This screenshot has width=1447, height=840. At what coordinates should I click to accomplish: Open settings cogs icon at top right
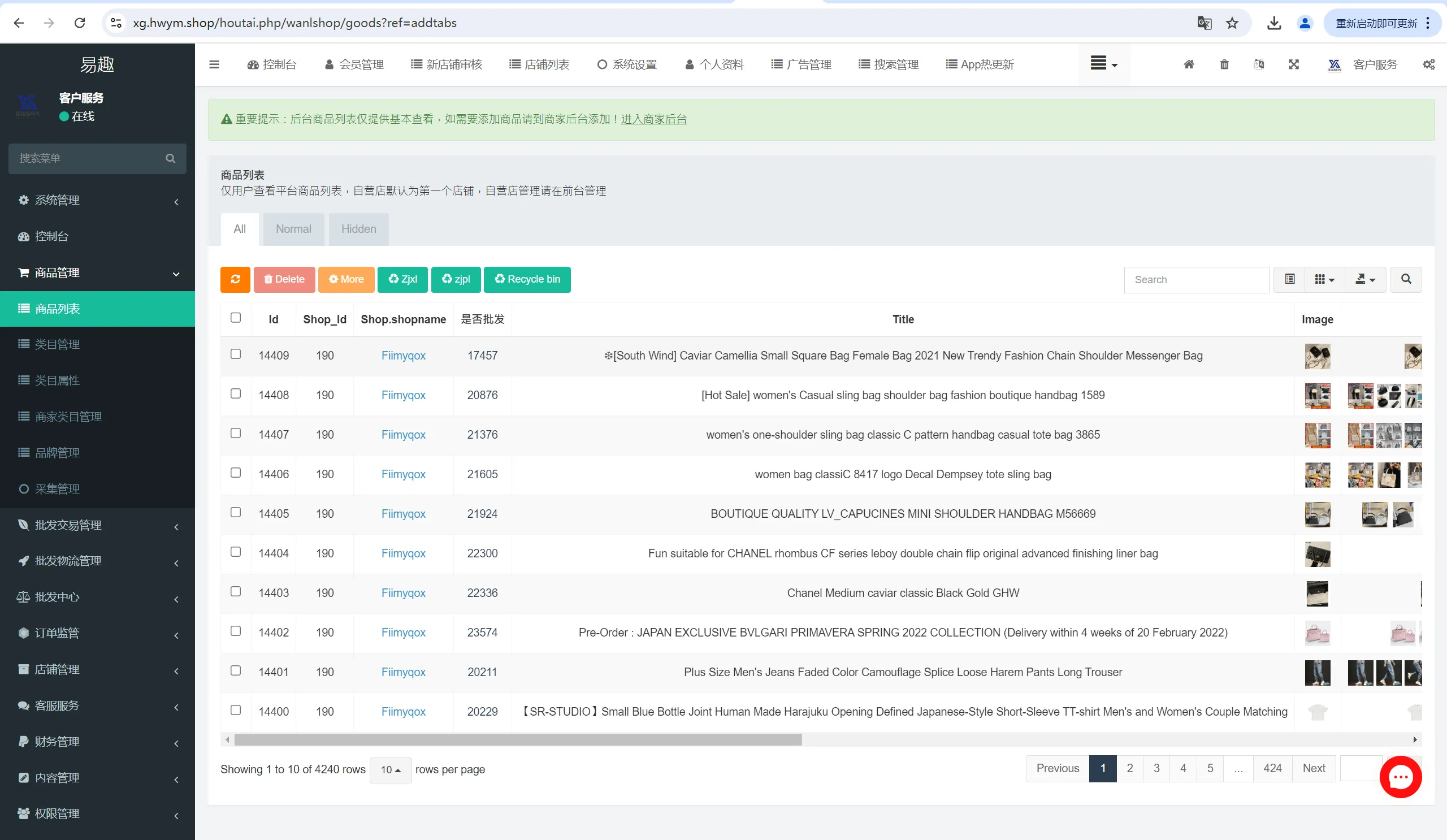click(1428, 64)
